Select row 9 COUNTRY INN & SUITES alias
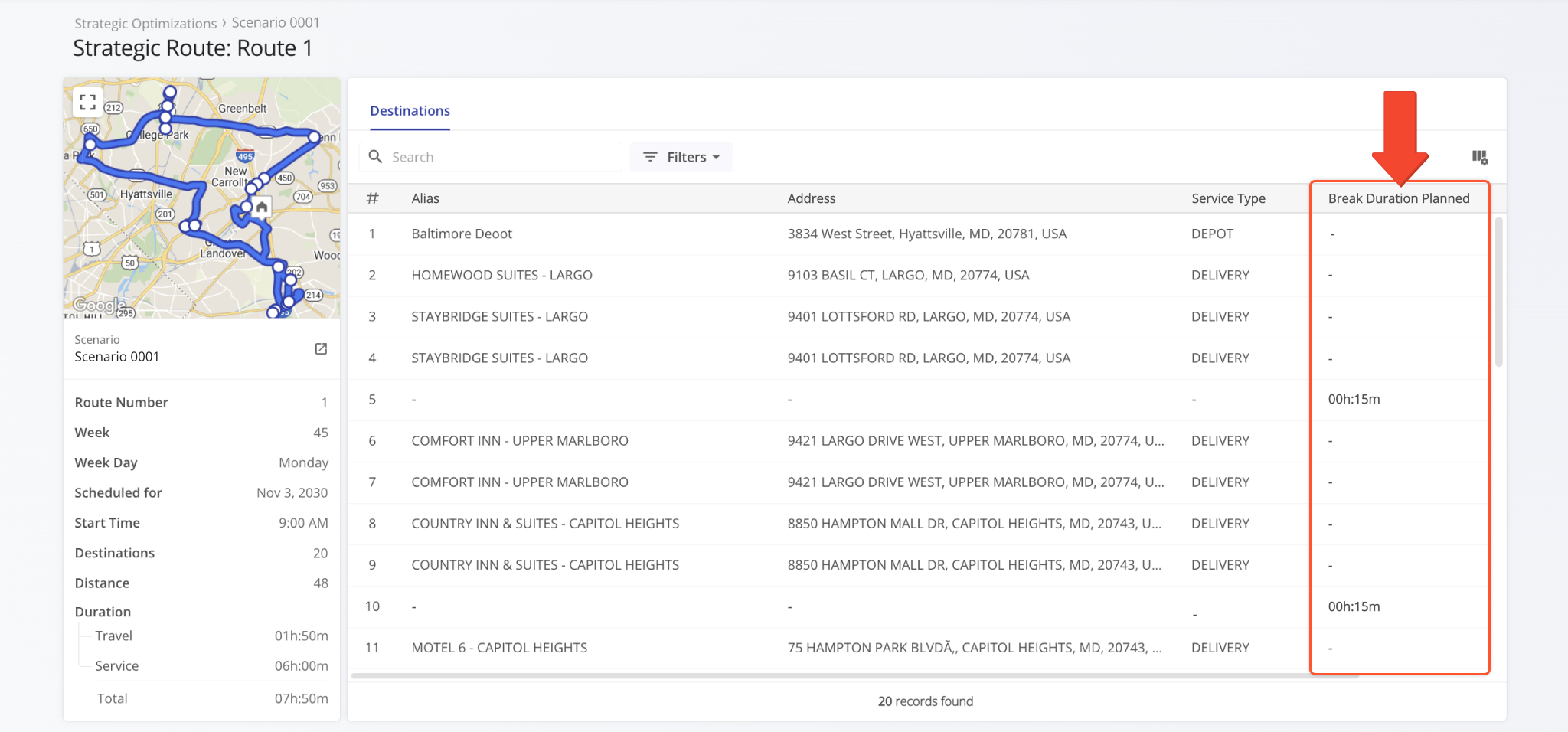 click(545, 564)
